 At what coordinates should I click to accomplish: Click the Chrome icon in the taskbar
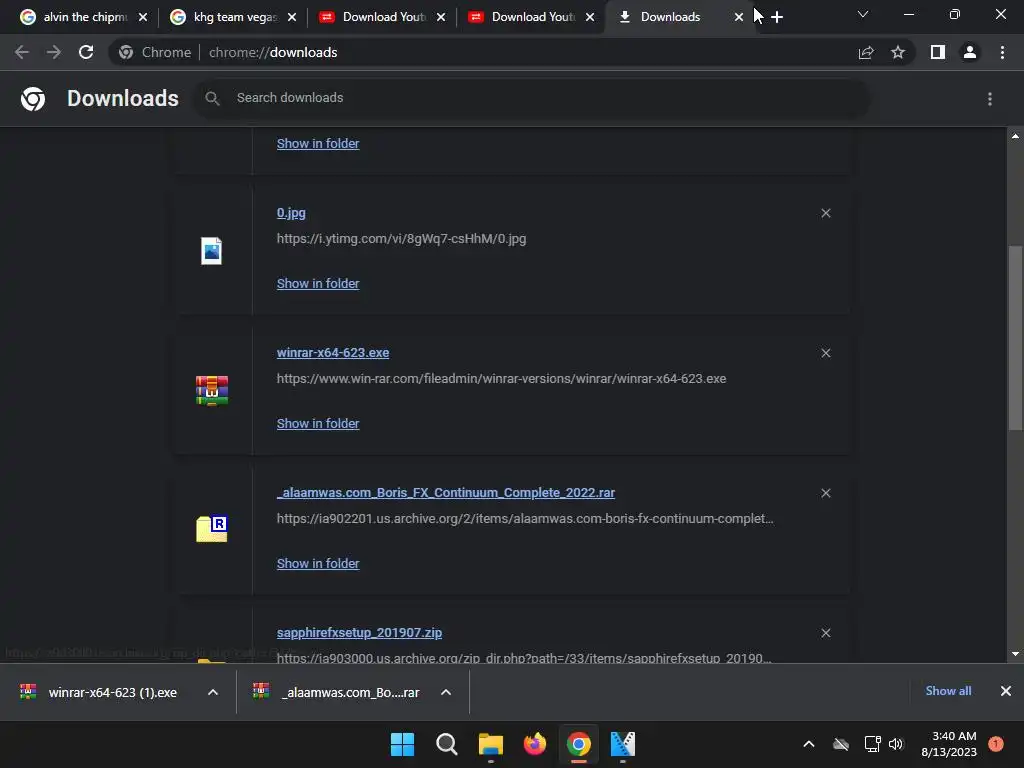click(x=579, y=744)
